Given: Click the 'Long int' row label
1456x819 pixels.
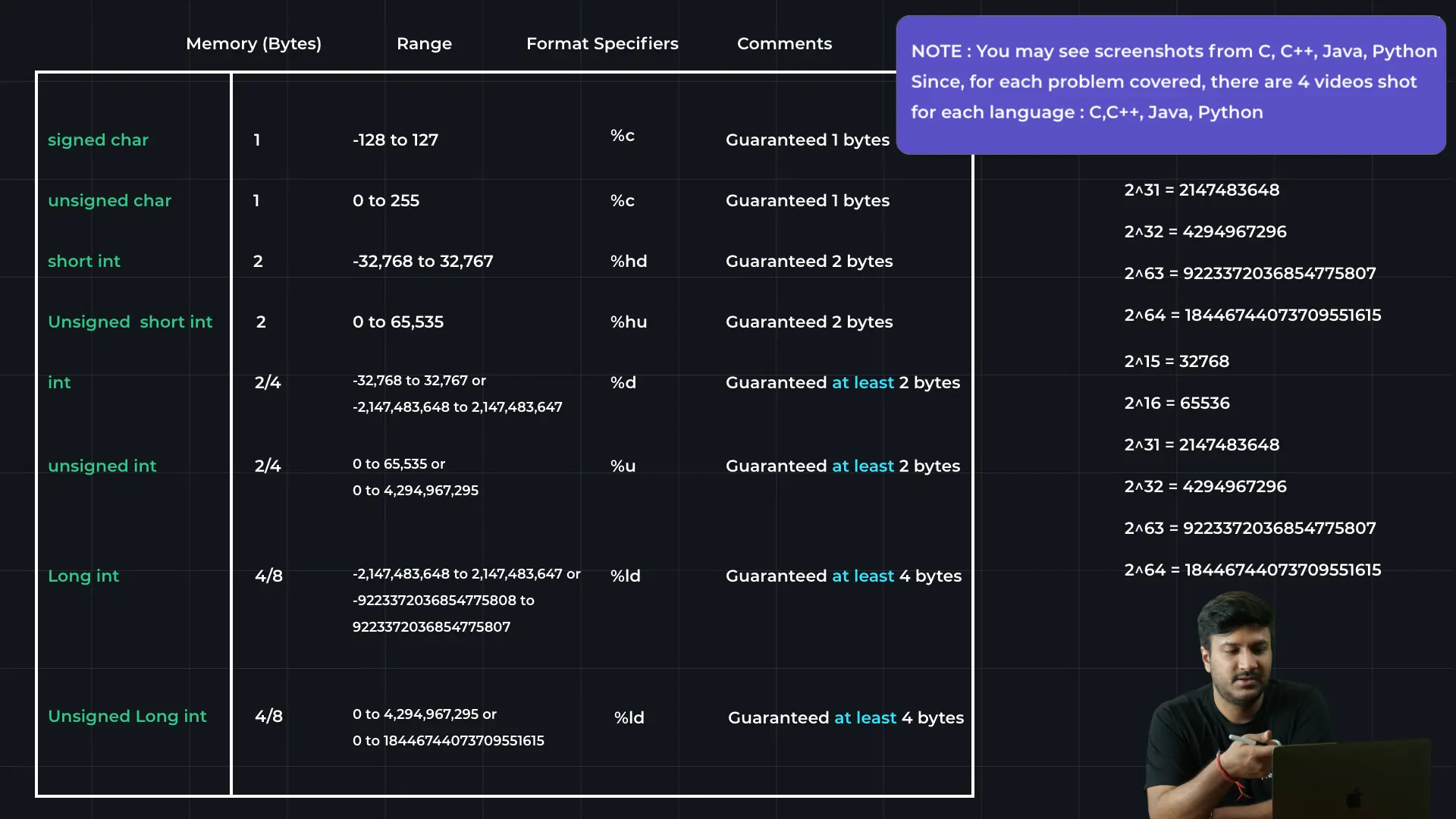Looking at the screenshot, I should [x=83, y=576].
